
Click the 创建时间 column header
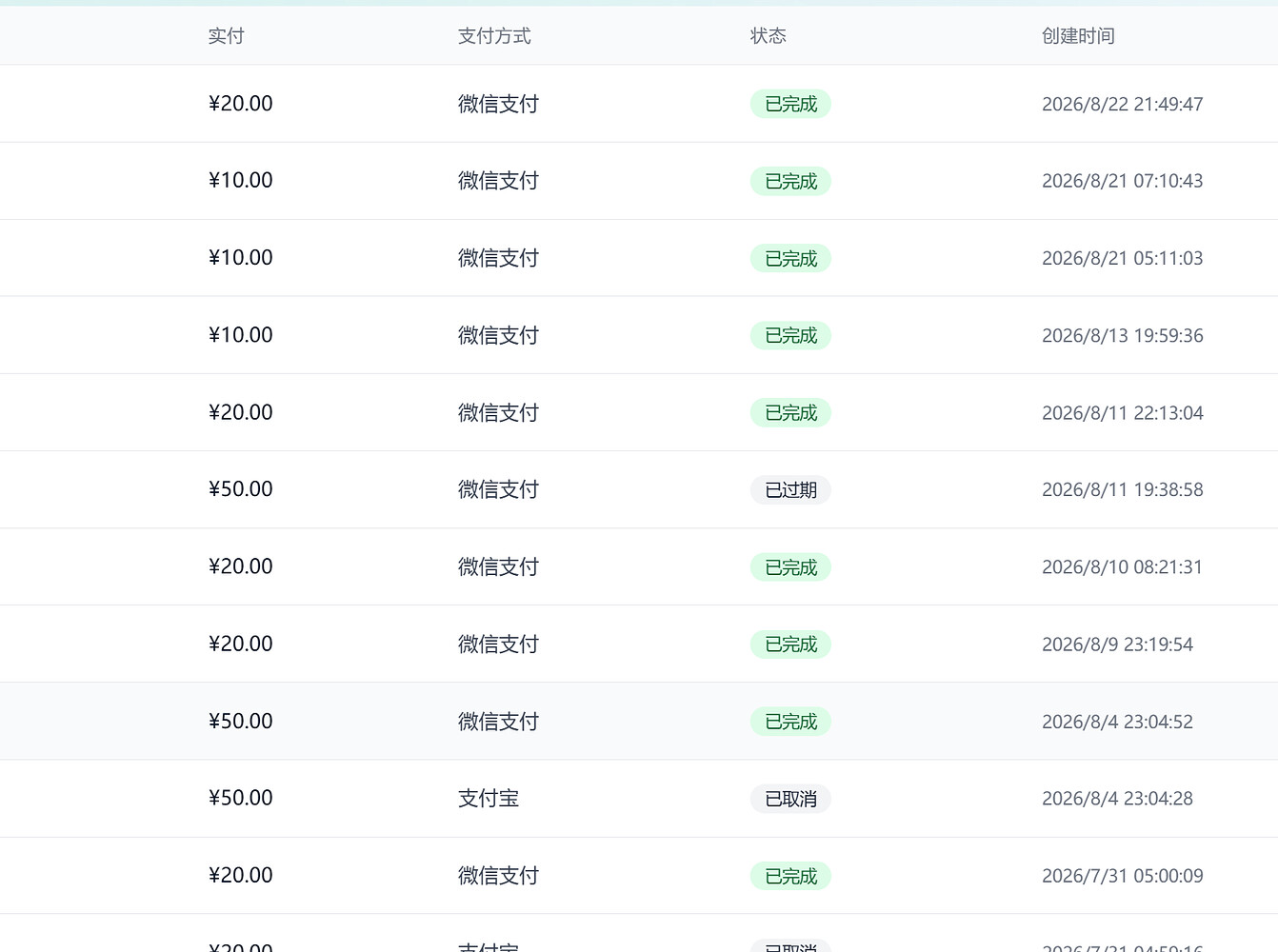pyautogui.click(x=1078, y=36)
